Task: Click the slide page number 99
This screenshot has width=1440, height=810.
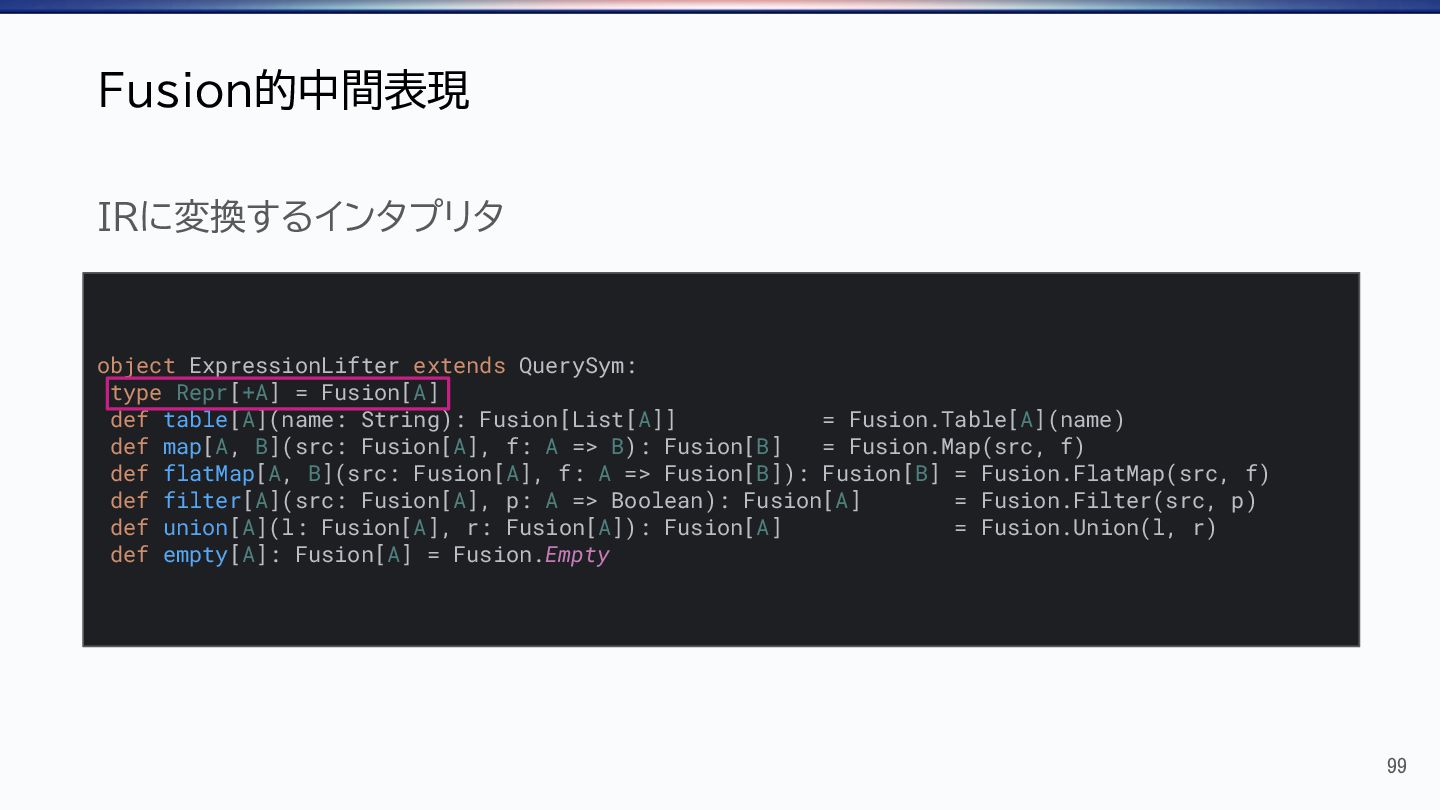Action: point(1396,766)
